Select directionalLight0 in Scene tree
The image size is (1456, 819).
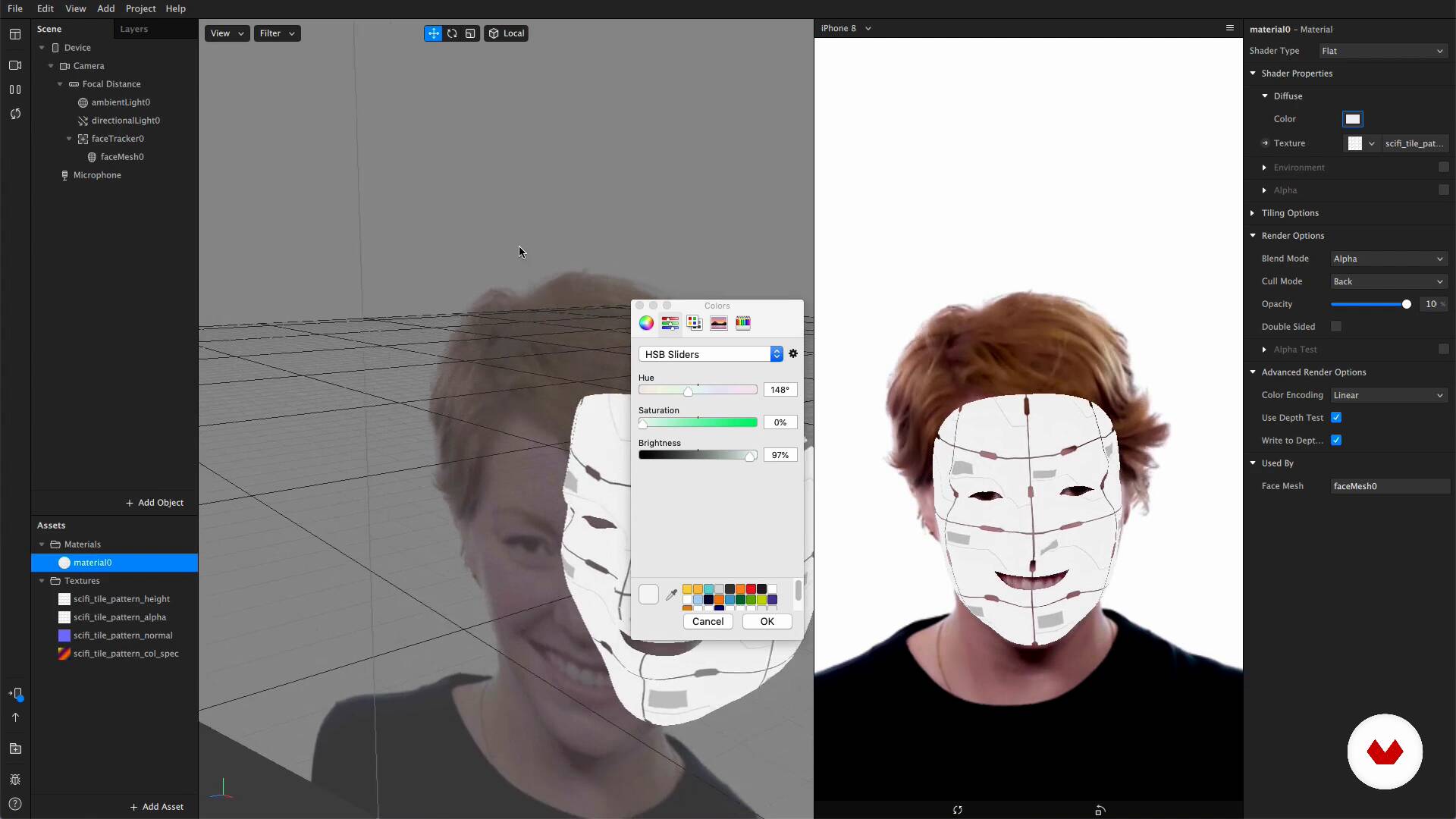point(126,121)
